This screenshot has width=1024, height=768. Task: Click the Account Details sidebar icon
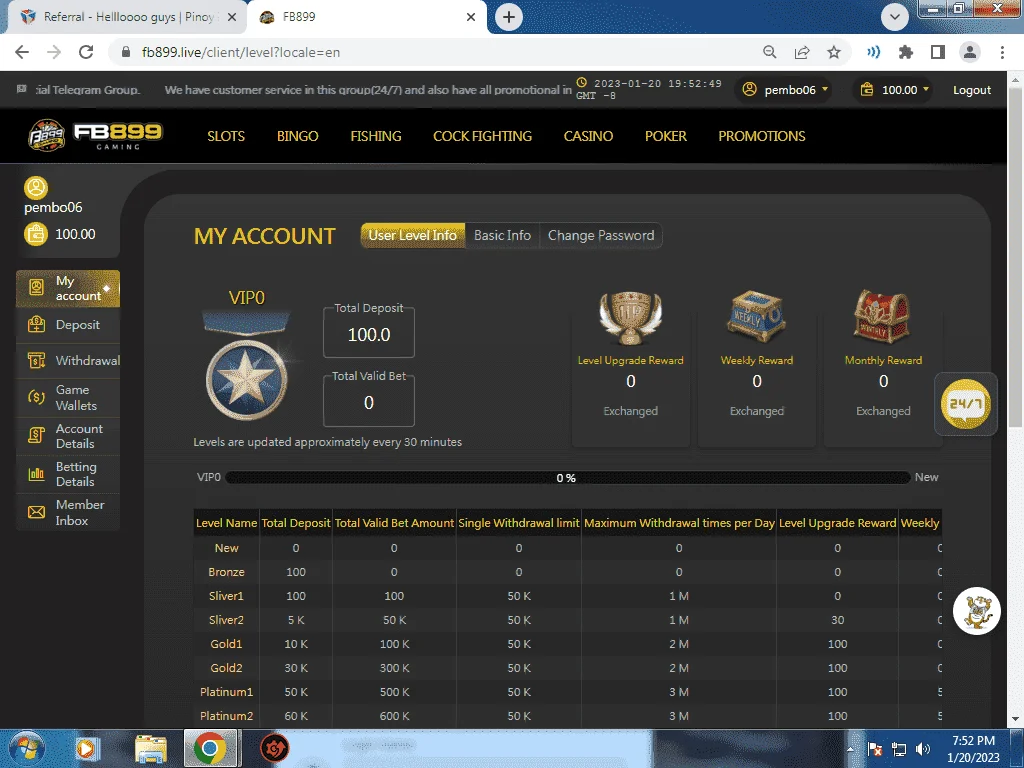coord(37,436)
